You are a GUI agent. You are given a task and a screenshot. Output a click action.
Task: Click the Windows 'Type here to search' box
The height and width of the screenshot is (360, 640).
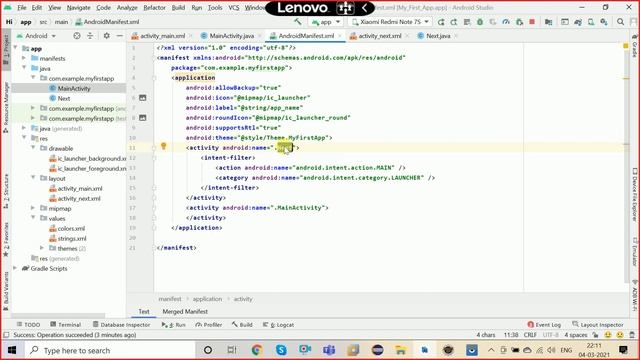point(109,350)
